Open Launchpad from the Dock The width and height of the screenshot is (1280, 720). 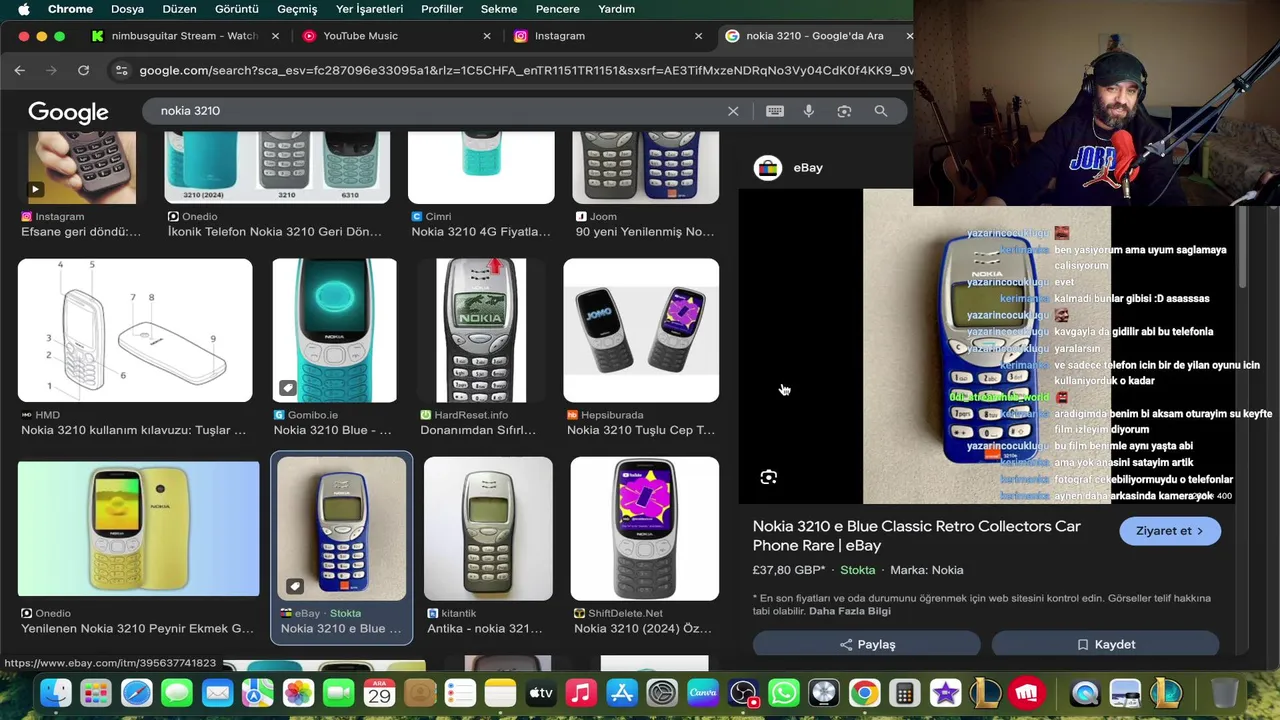(x=96, y=692)
